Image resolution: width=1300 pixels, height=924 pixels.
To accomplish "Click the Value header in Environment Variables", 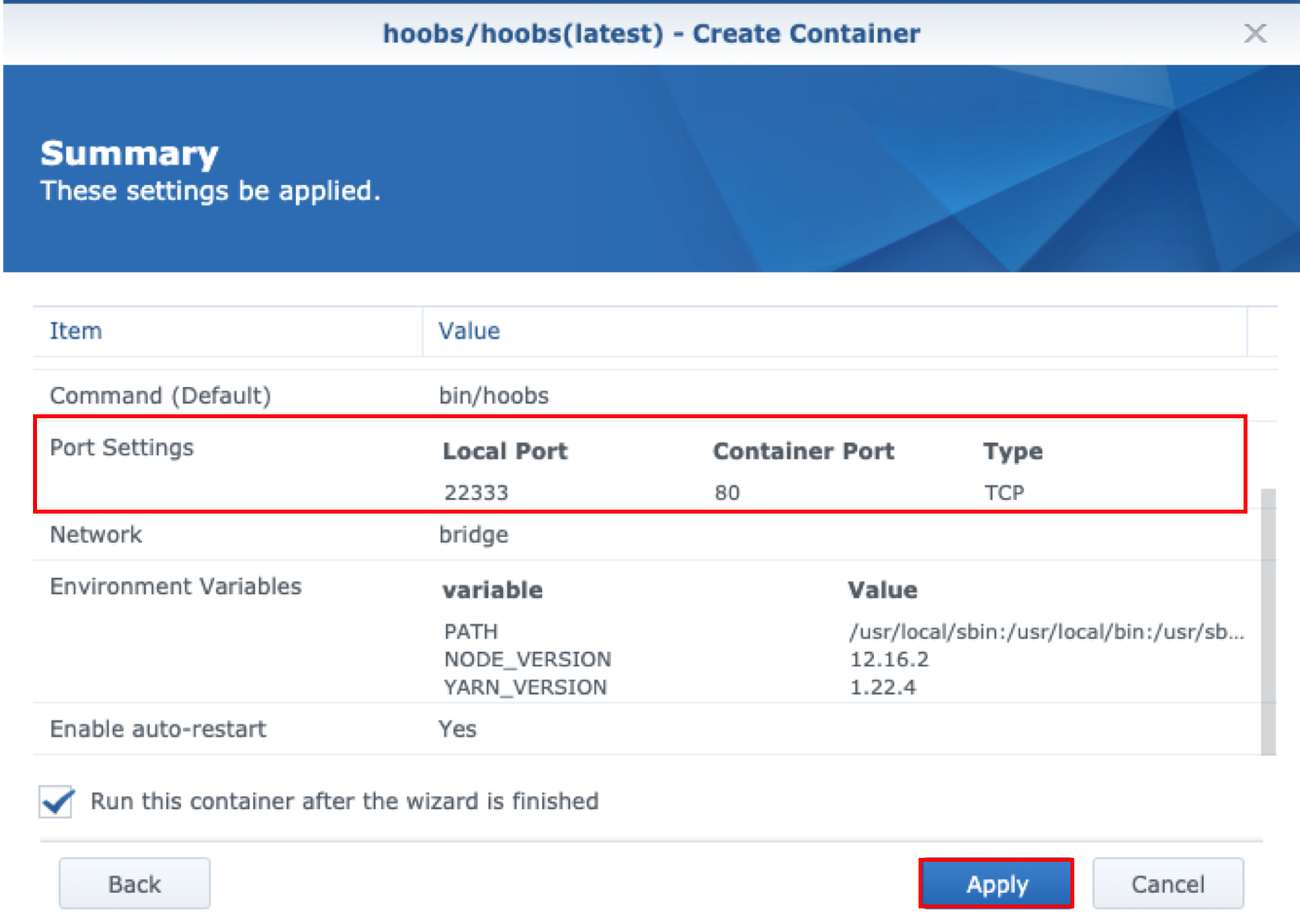I will tap(883, 590).
